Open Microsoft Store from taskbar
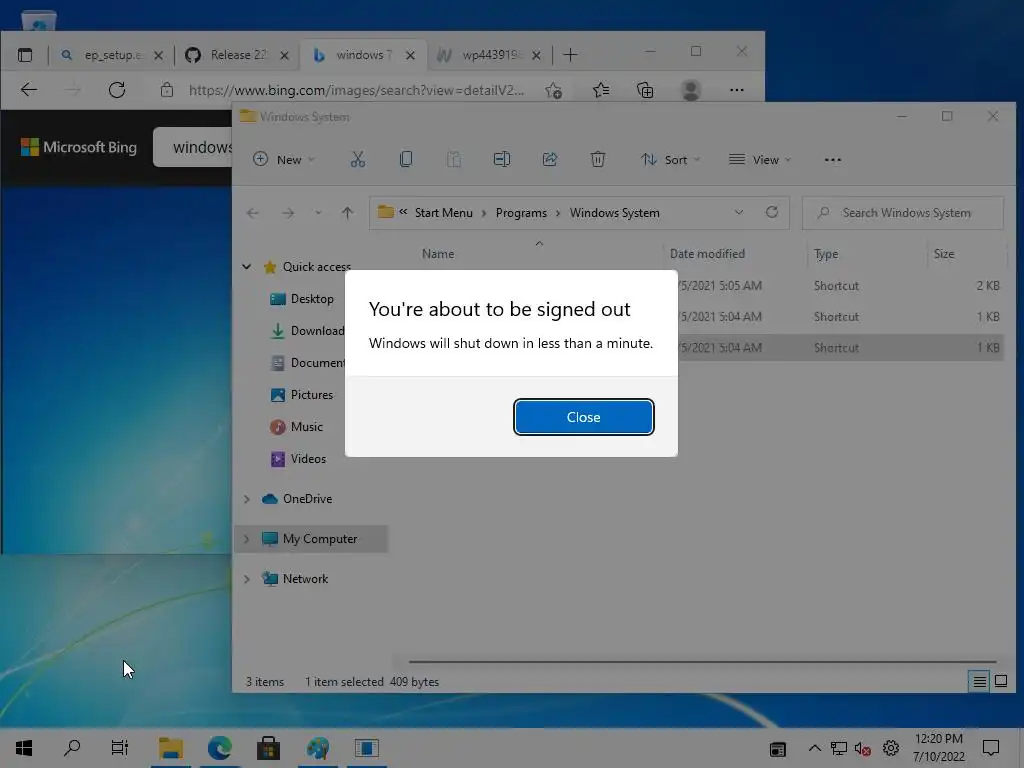The image size is (1024, 768). 268,748
